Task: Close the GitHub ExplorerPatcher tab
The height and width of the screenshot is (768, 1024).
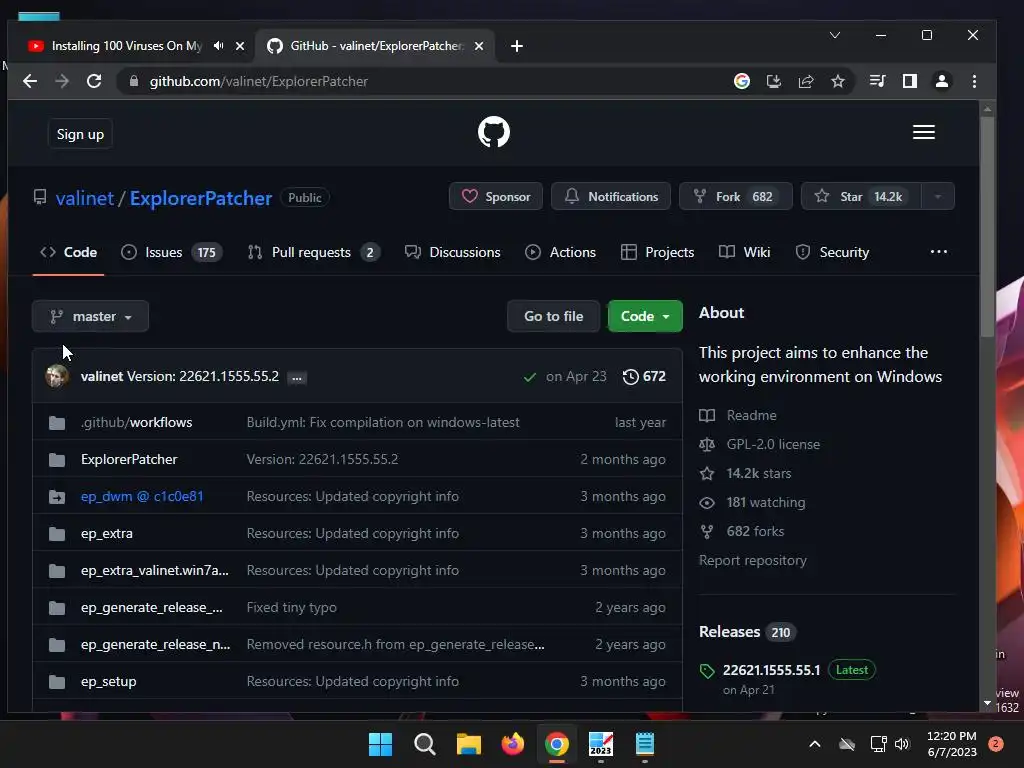Action: tap(479, 46)
